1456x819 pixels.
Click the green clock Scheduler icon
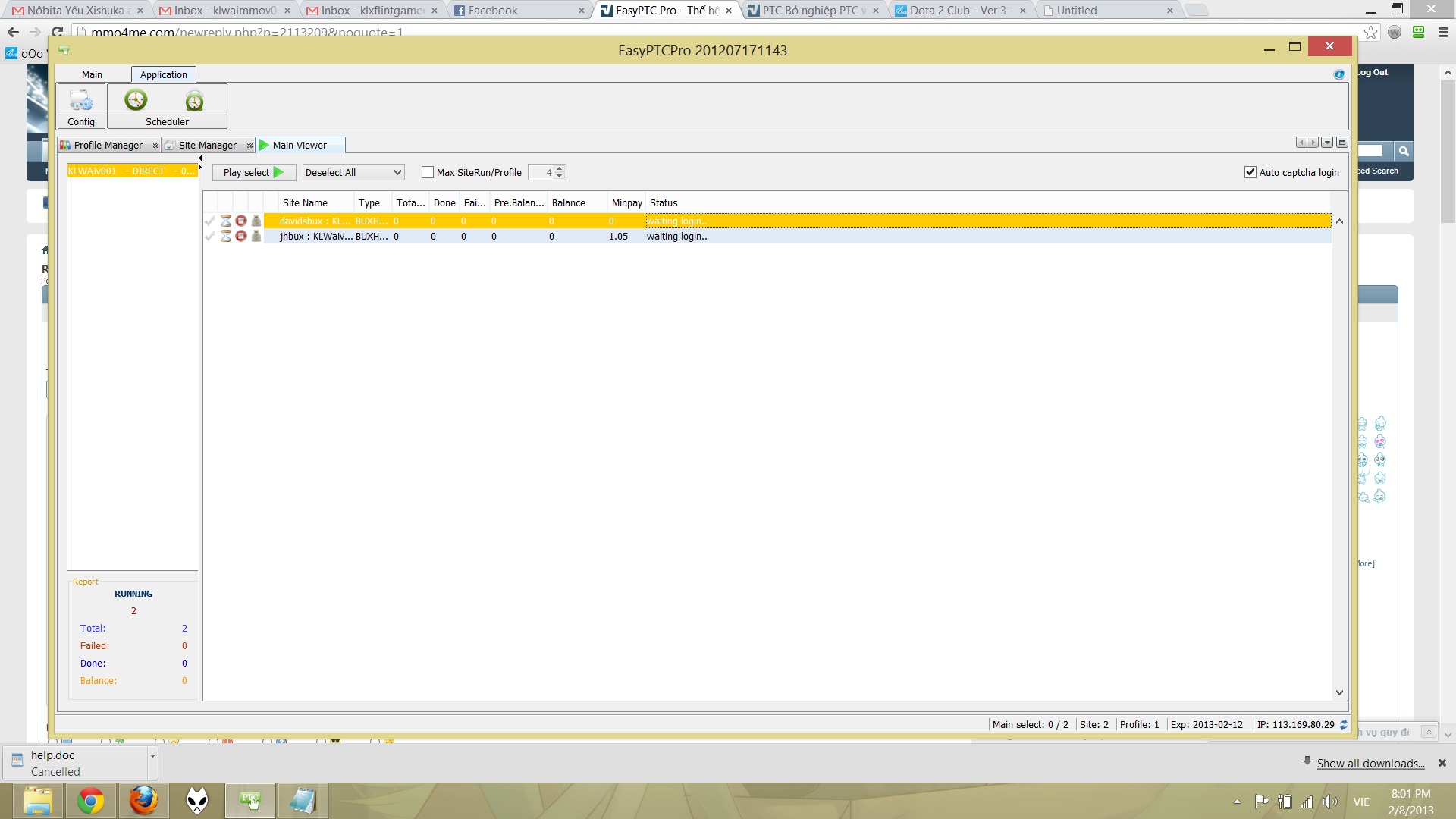[x=136, y=100]
